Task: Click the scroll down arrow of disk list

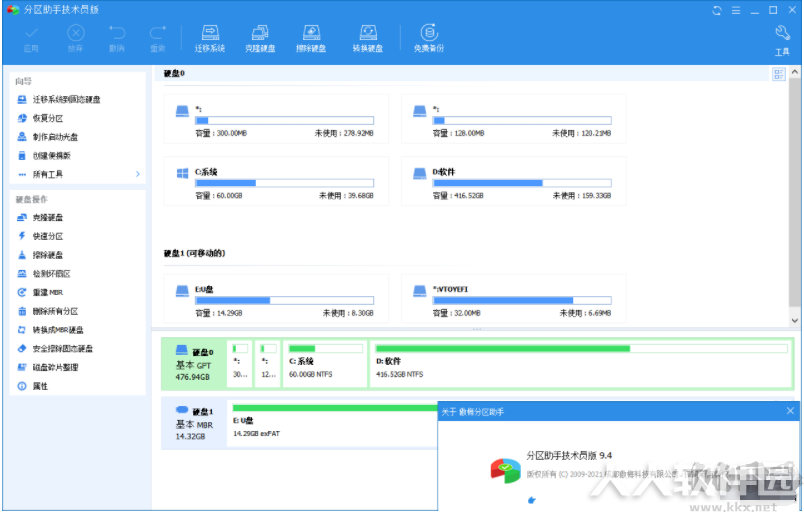Action: tap(795, 321)
